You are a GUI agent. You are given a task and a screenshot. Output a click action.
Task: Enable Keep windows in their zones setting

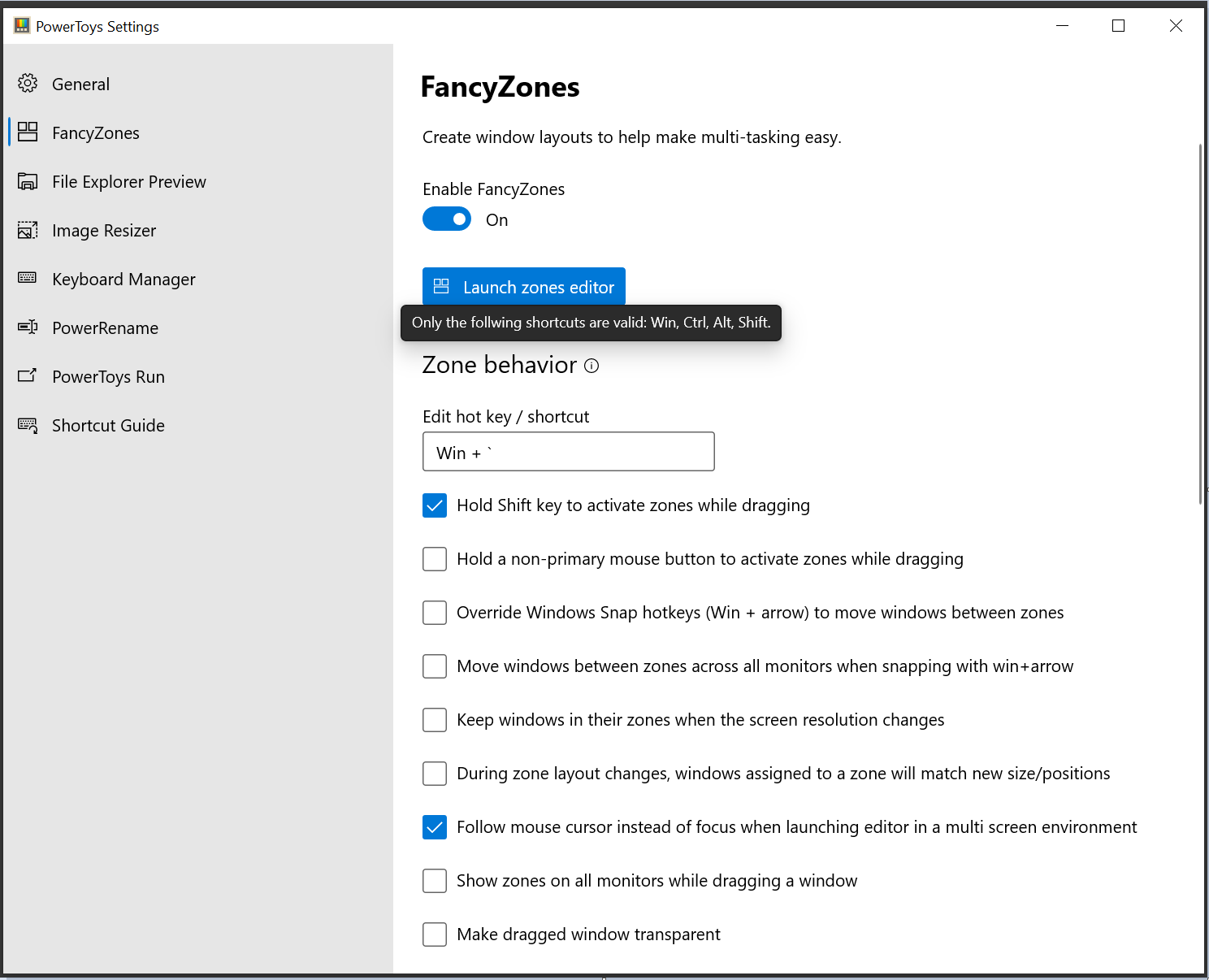coord(434,719)
